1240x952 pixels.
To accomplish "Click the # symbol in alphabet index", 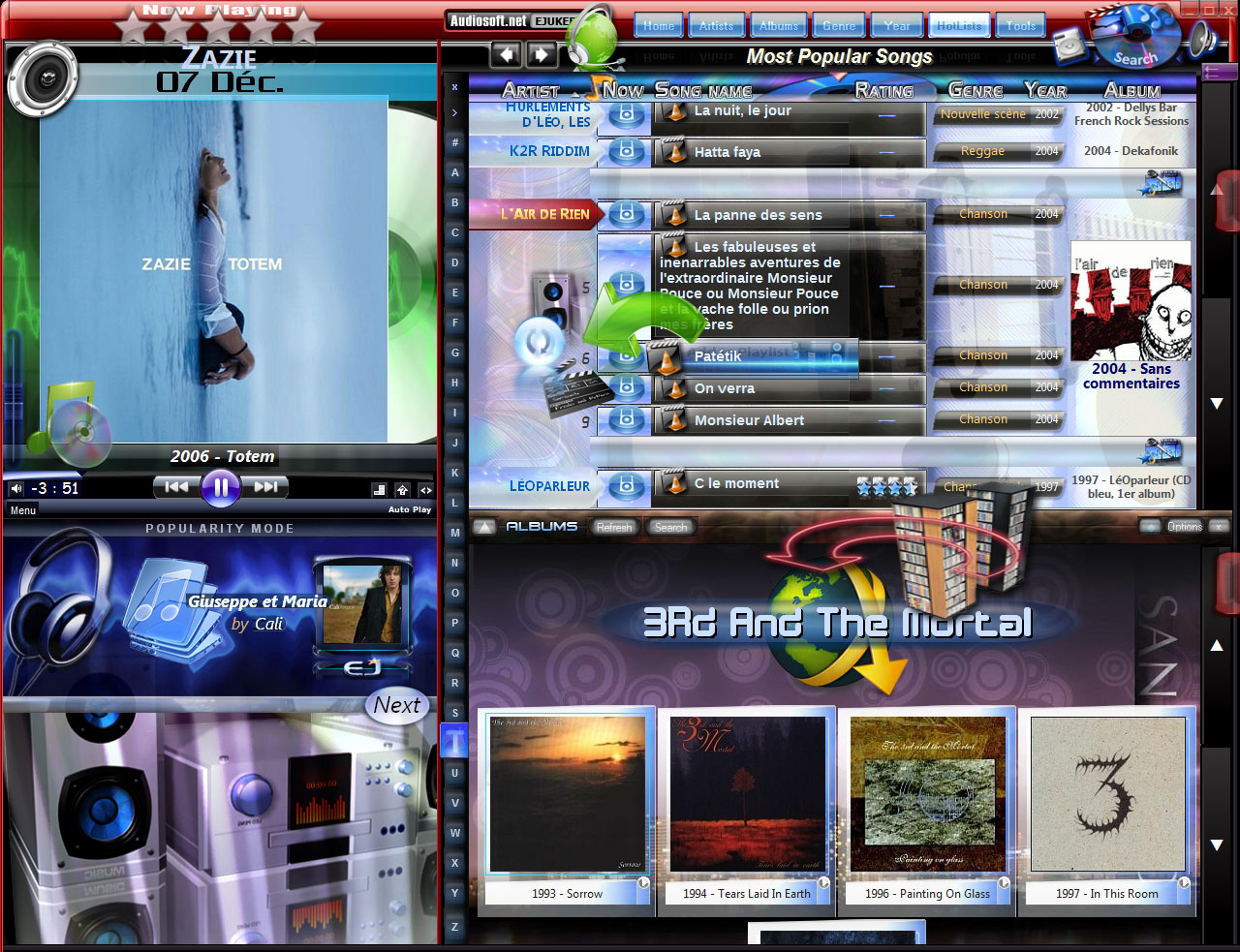I will pos(454,142).
